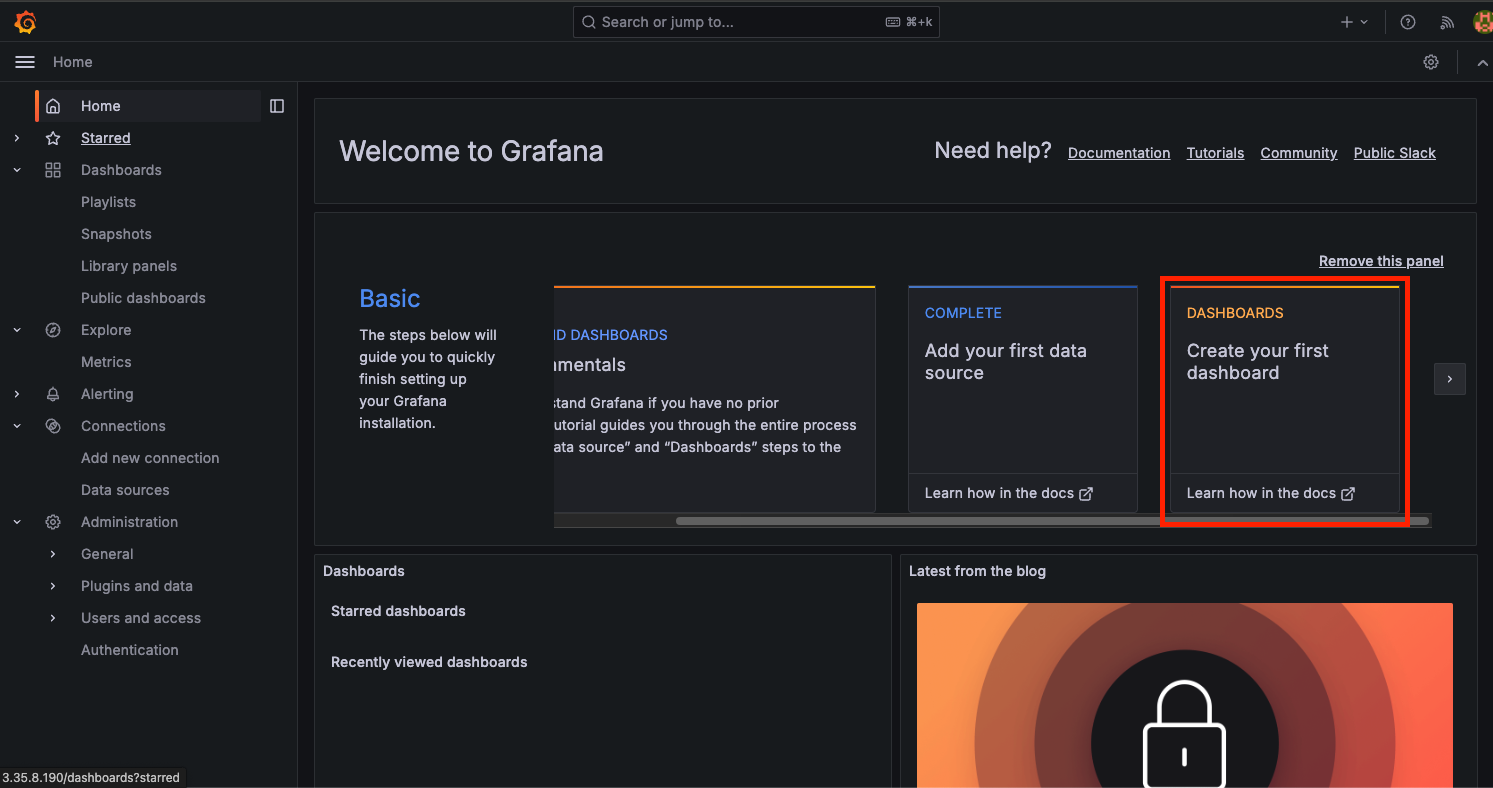Click the Home breadcrumb in top bar
The height and width of the screenshot is (788, 1493).
click(x=73, y=62)
